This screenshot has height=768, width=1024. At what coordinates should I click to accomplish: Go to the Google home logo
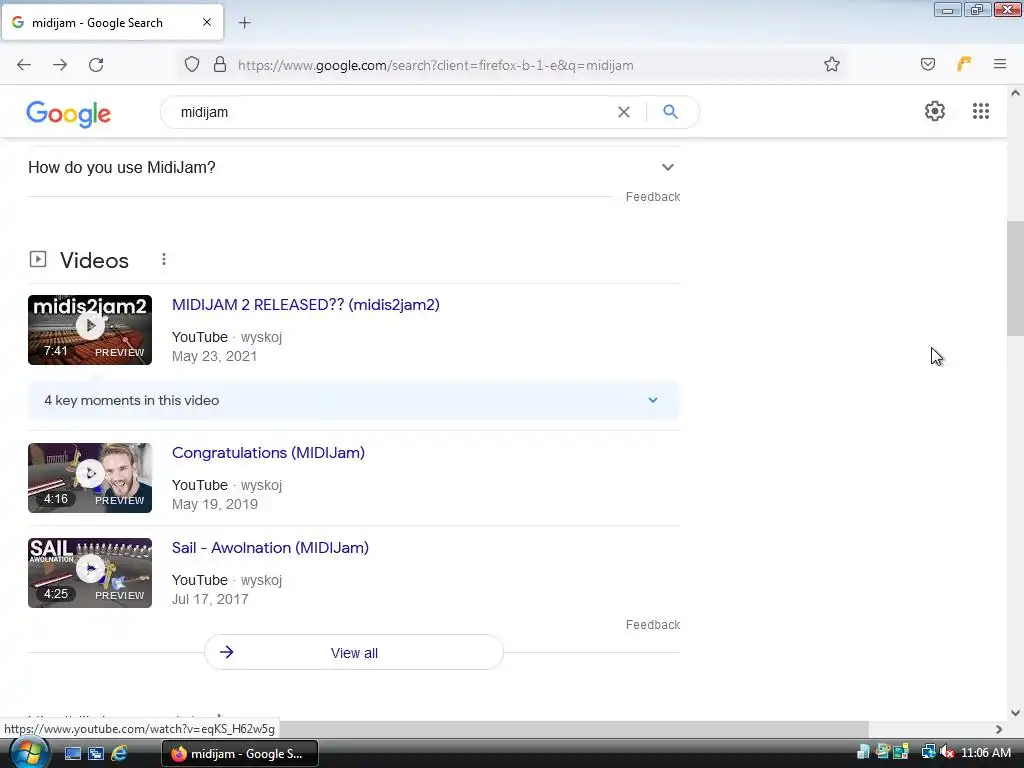(x=69, y=114)
